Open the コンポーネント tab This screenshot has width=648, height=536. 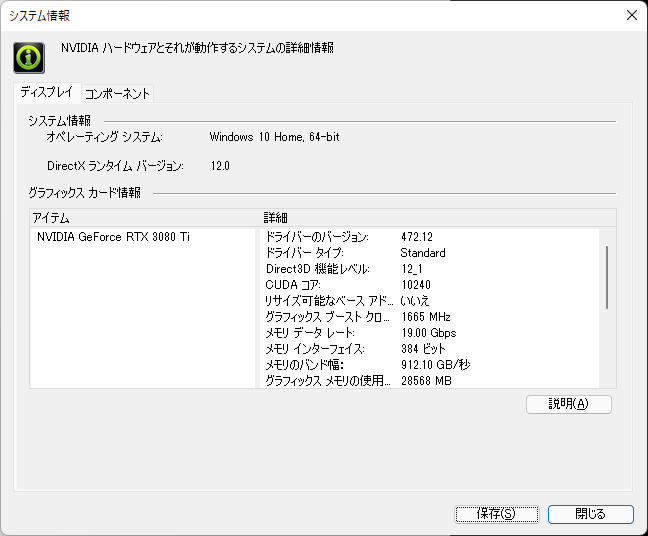click(x=117, y=93)
